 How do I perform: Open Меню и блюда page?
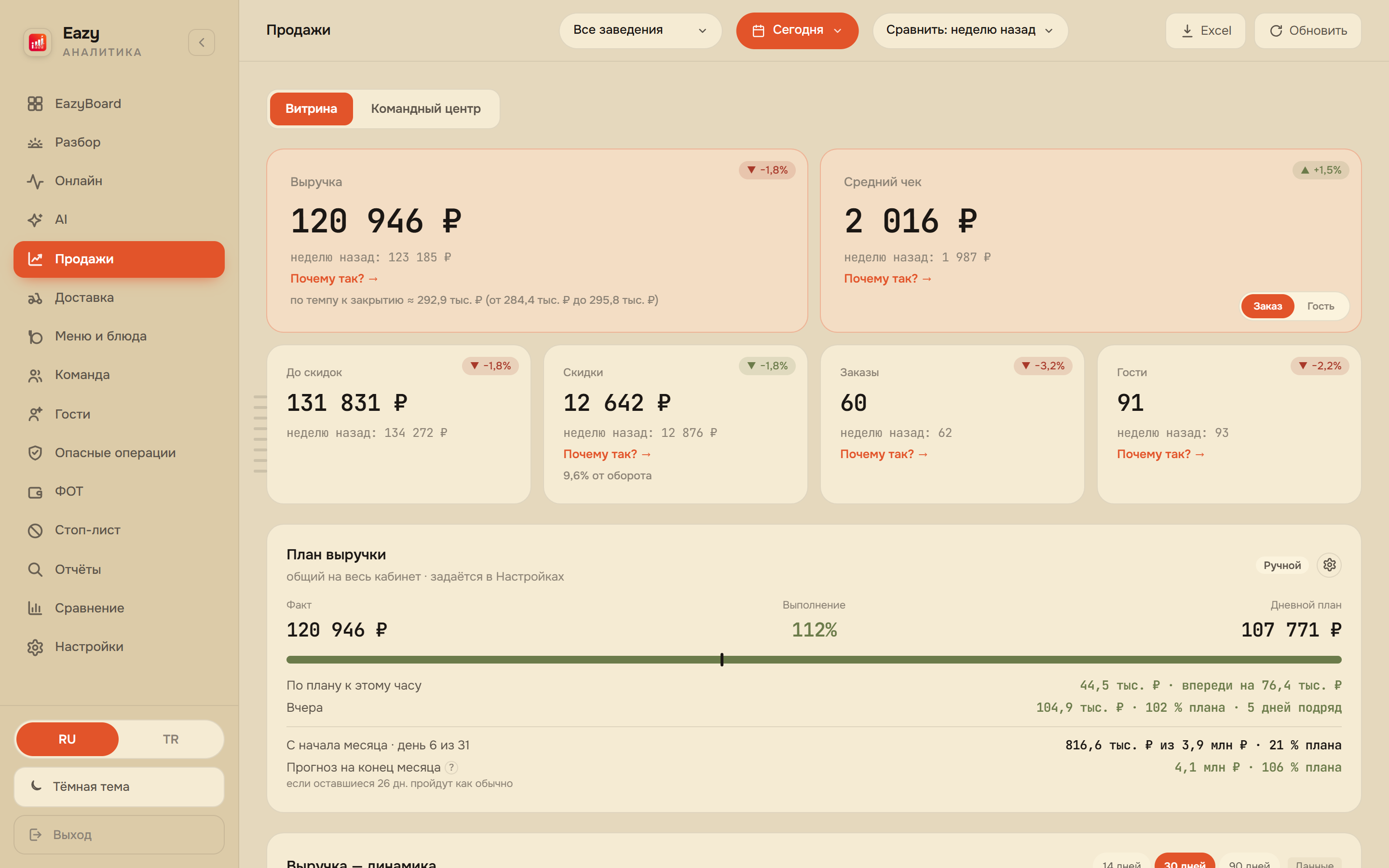pyautogui.click(x=119, y=336)
